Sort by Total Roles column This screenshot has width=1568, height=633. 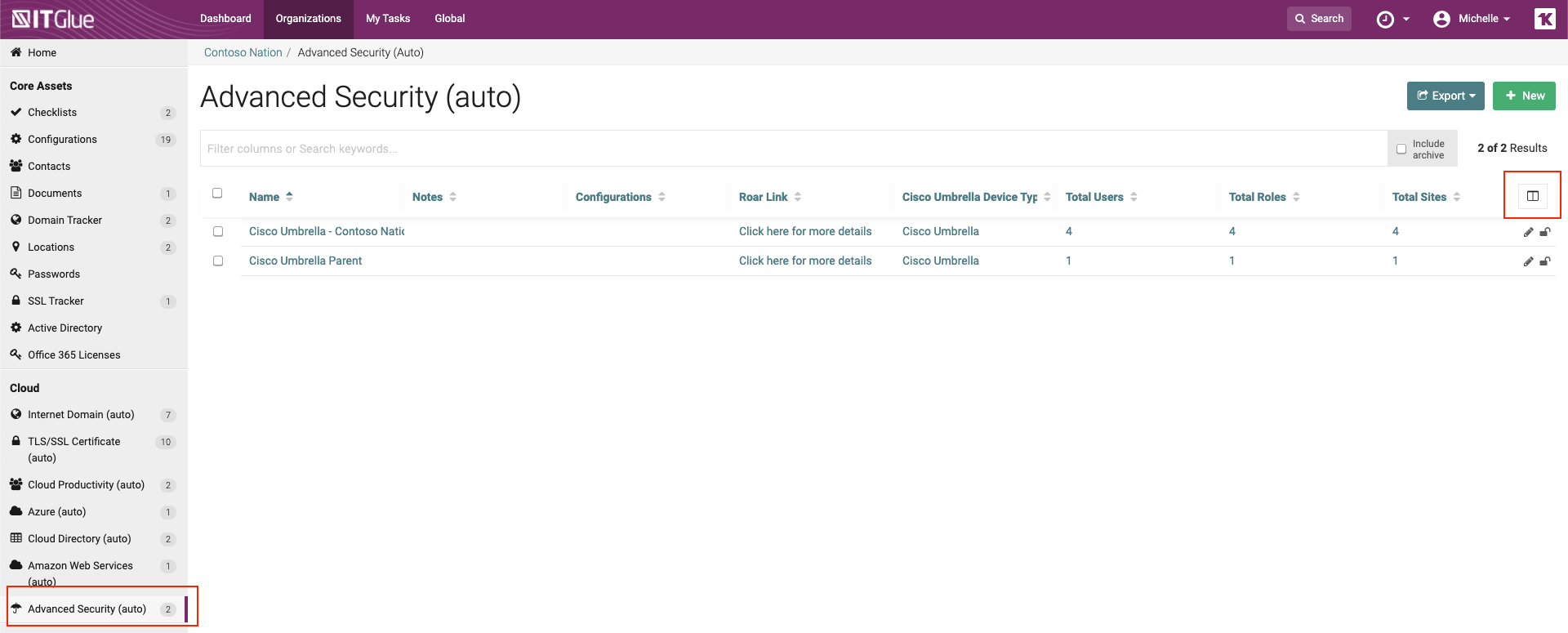1264,197
